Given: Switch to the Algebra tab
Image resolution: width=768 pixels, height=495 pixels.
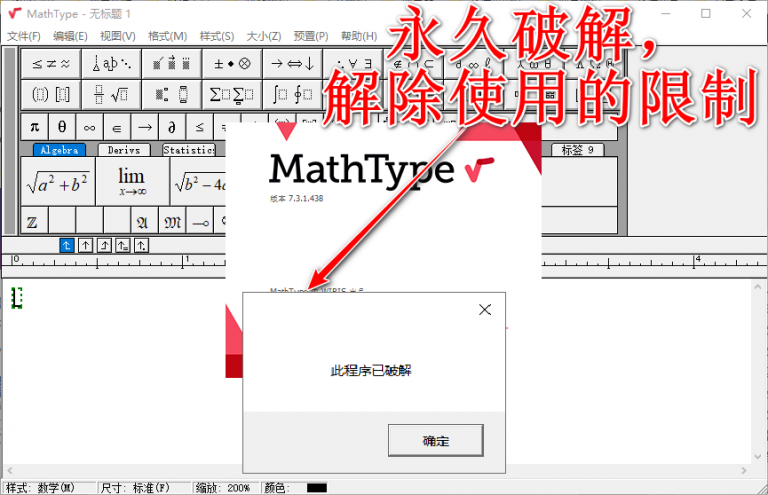Looking at the screenshot, I should tap(59, 150).
